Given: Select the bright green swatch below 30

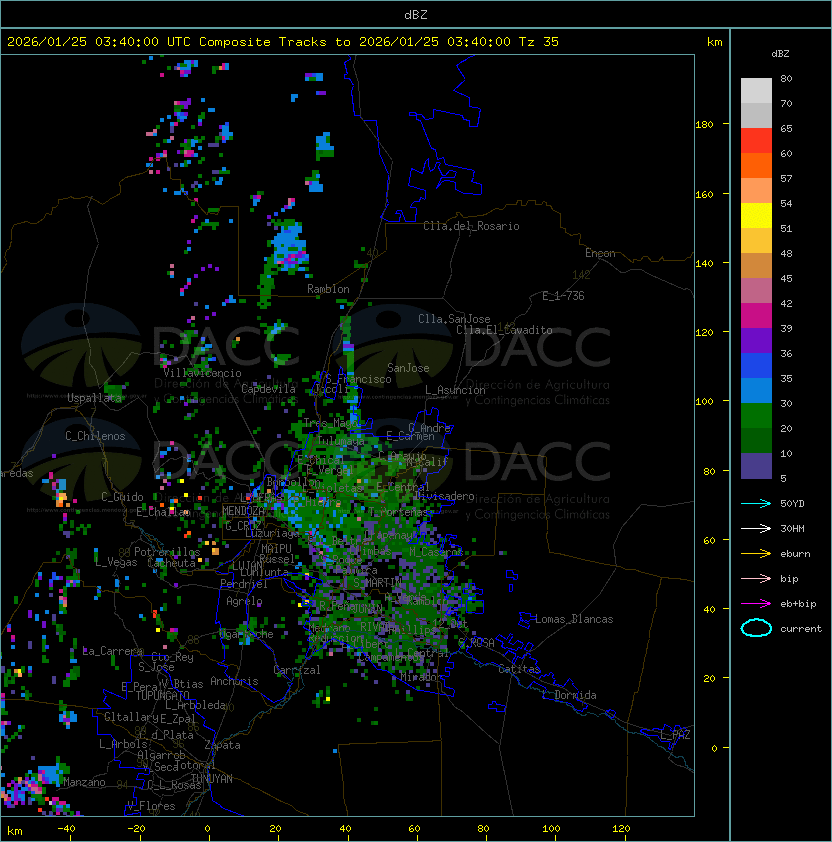Looking at the screenshot, I should [x=756, y=415].
